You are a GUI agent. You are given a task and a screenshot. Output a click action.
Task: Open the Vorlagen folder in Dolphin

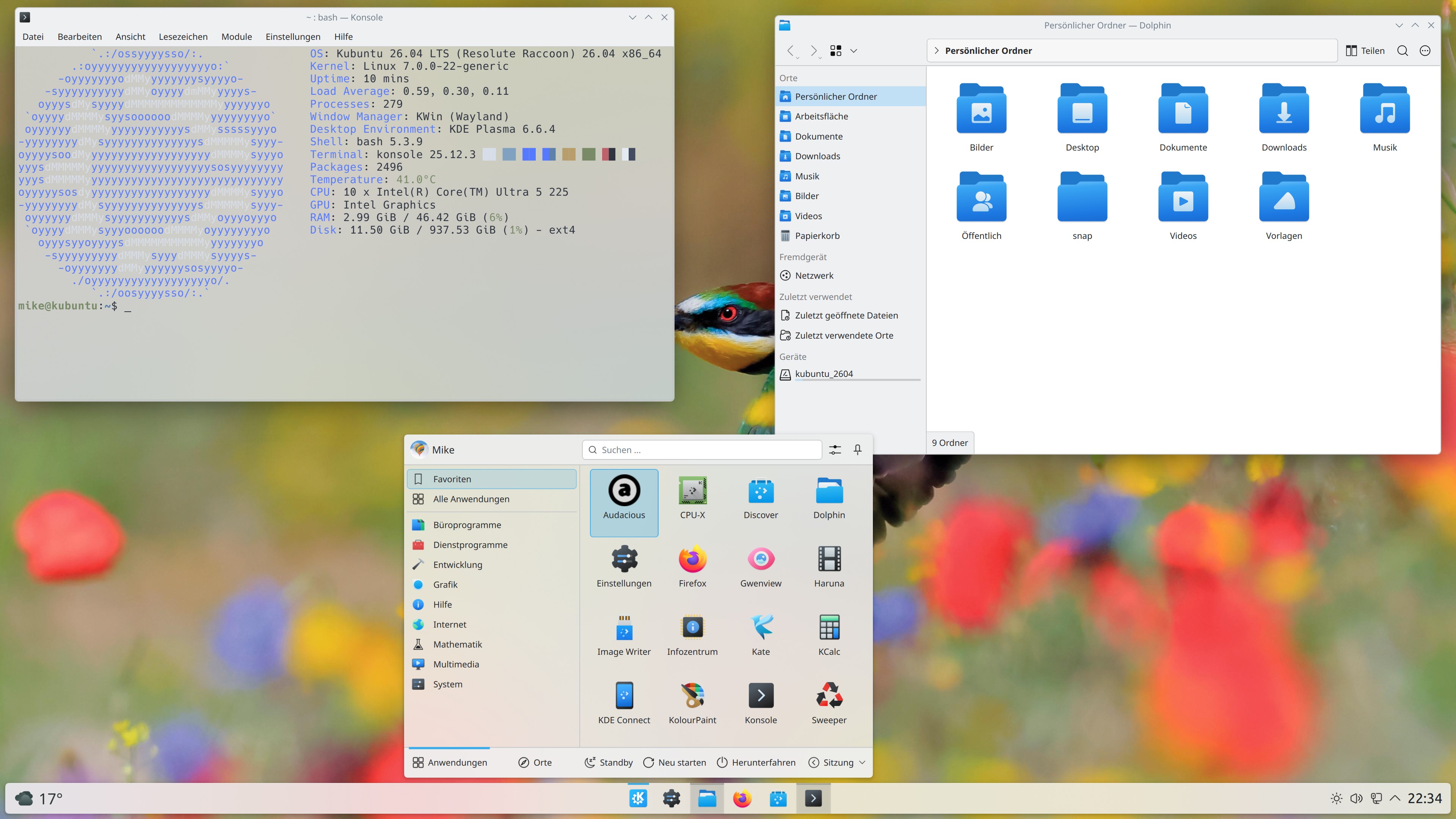pyautogui.click(x=1283, y=206)
